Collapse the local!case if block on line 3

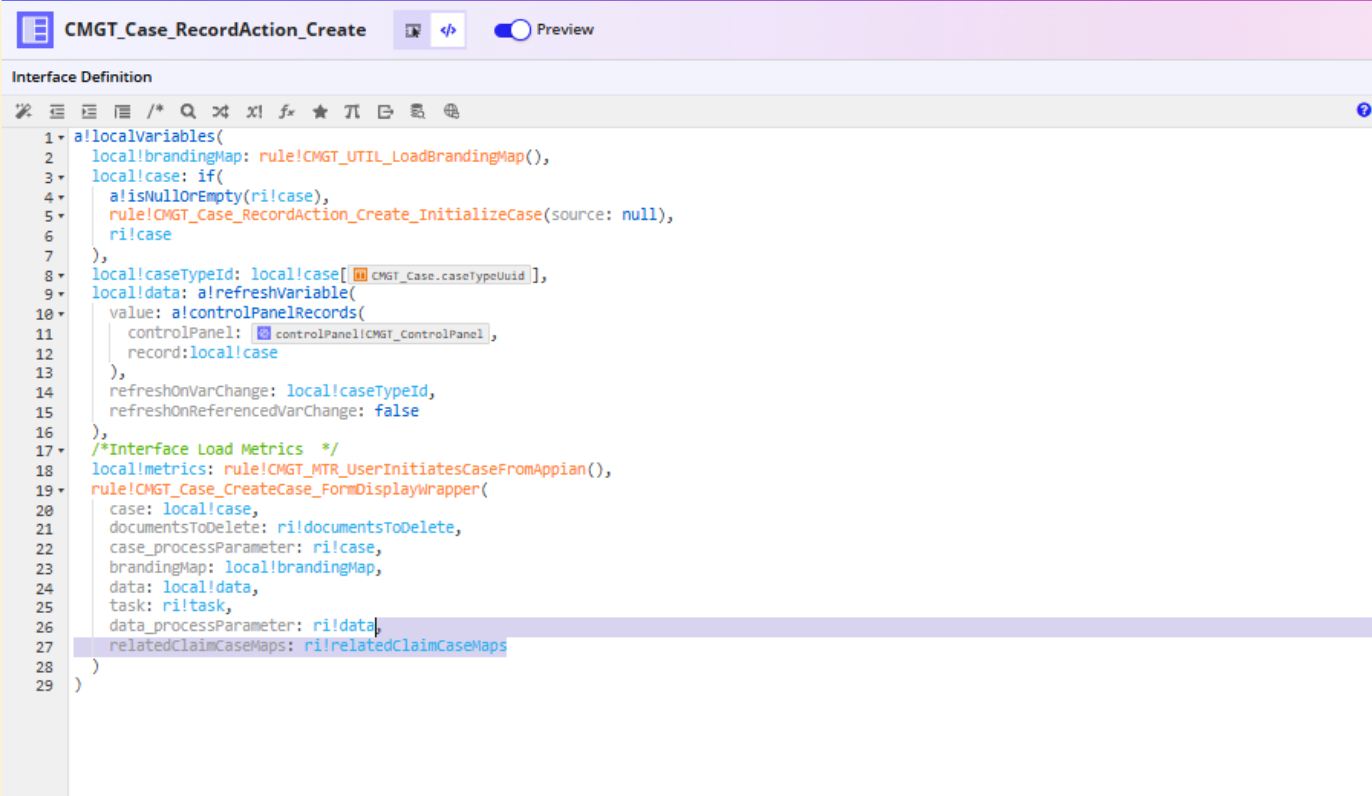pos(61,177)
